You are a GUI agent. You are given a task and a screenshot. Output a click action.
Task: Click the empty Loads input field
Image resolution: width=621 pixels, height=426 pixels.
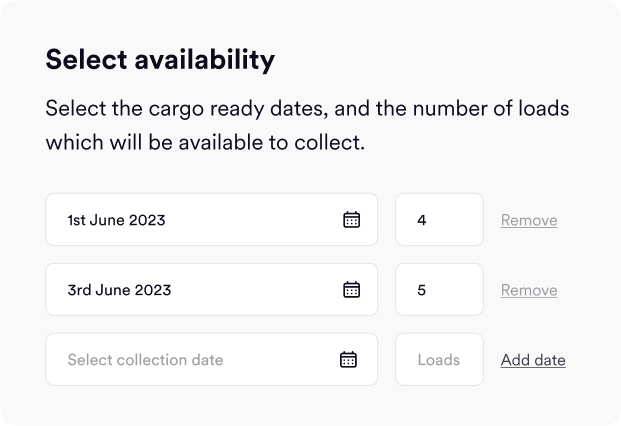point(439,360)
